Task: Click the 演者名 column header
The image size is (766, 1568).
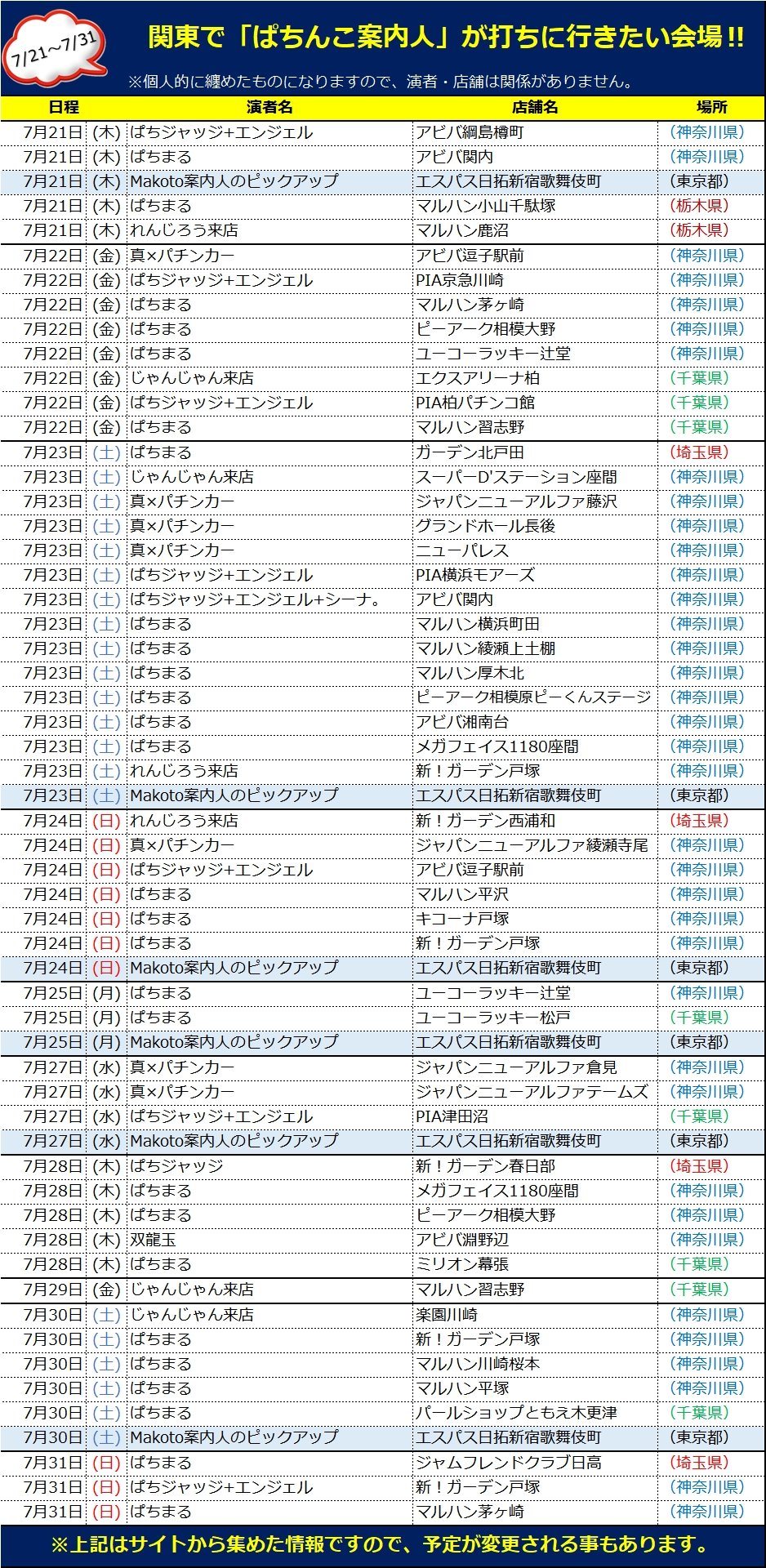Action: pos(269,107)
